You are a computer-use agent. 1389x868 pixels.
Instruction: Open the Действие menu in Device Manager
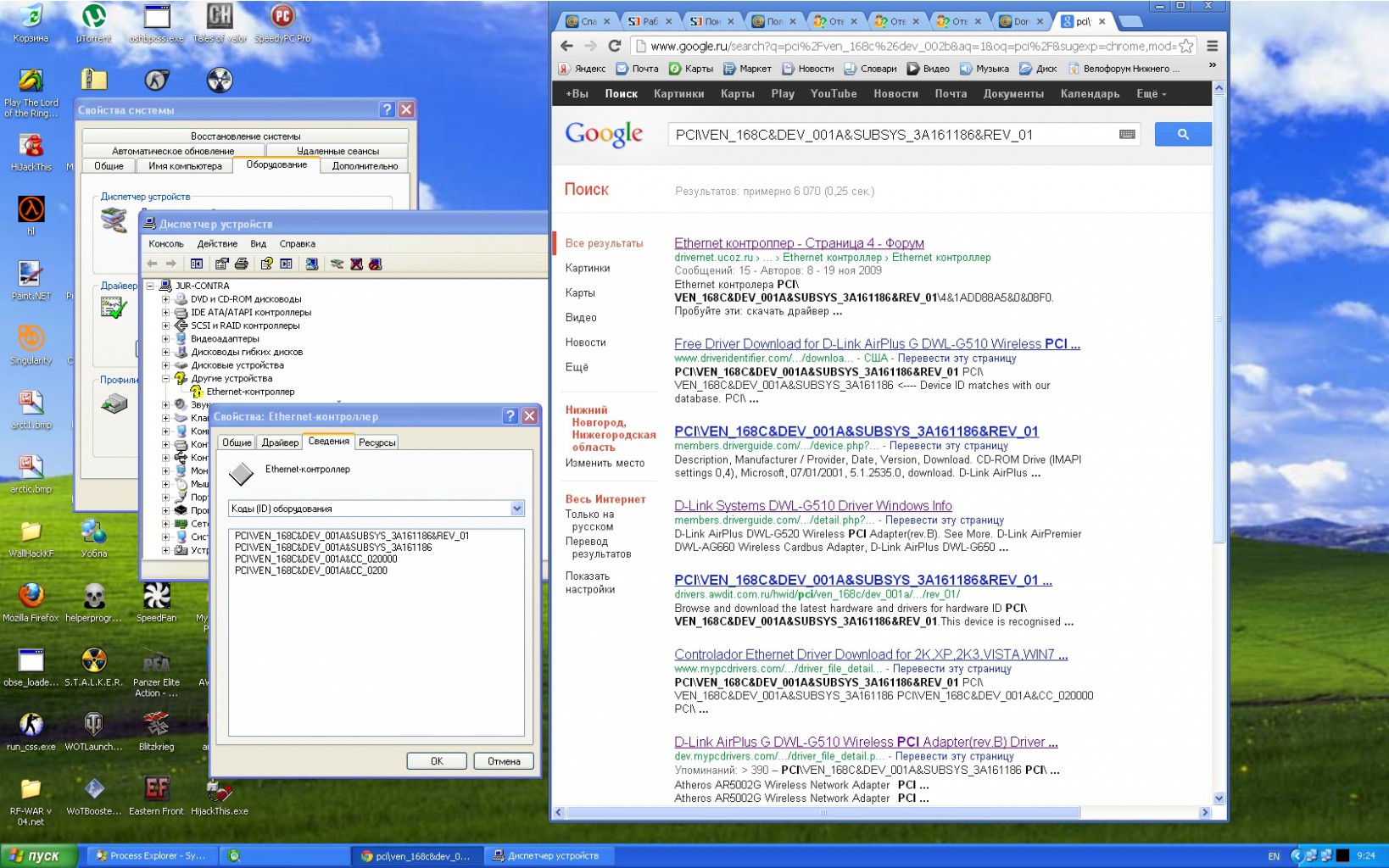[217, 243]
